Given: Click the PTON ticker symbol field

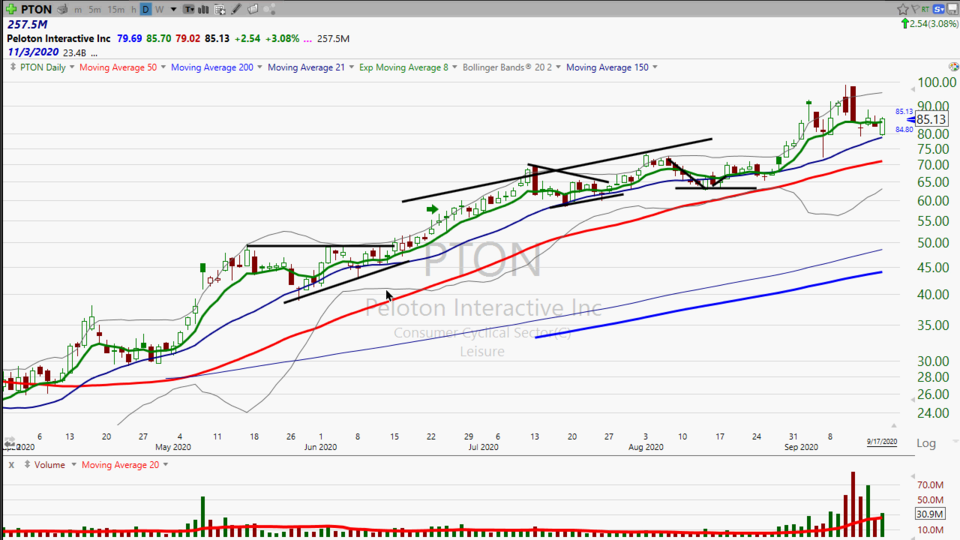Looking at the screenshot, I should click(x=36, y=9).
